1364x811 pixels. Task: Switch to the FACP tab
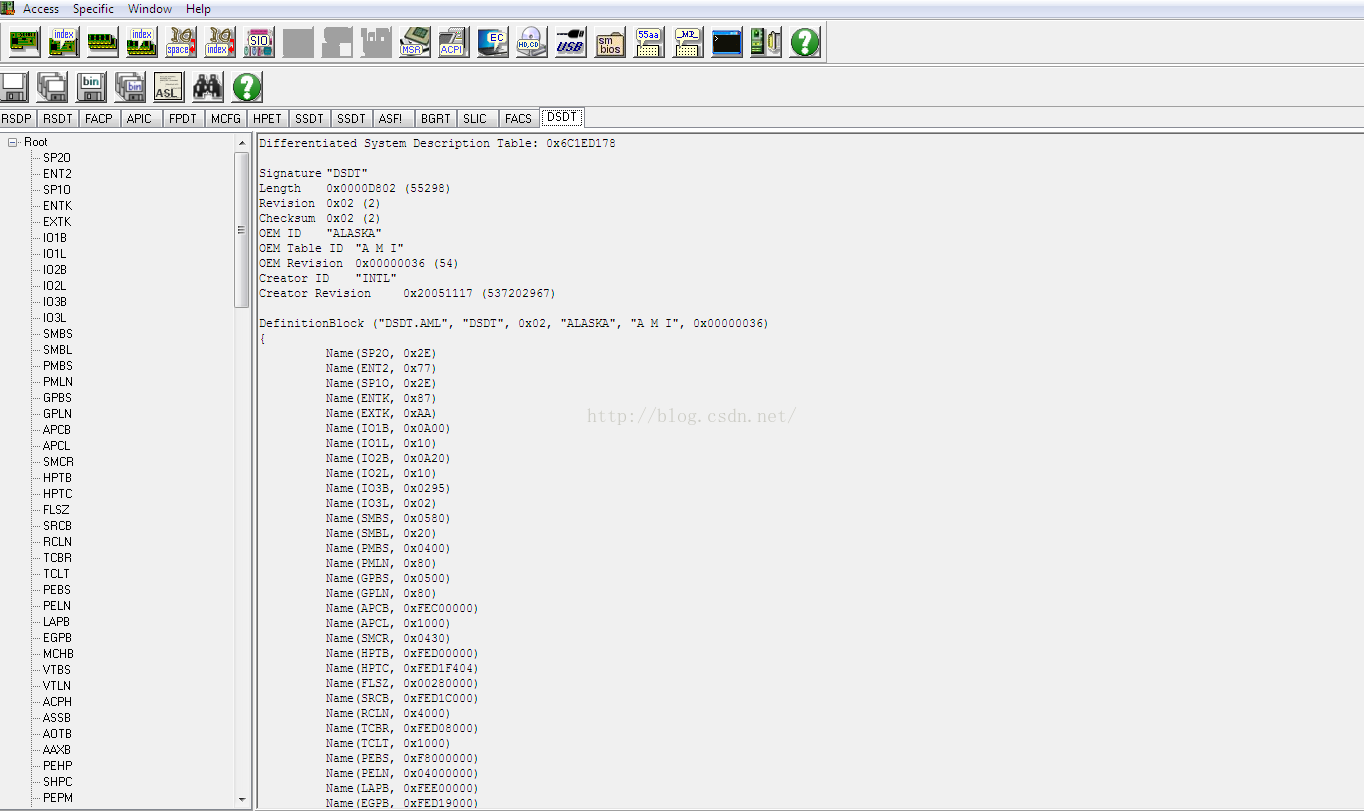99,119
